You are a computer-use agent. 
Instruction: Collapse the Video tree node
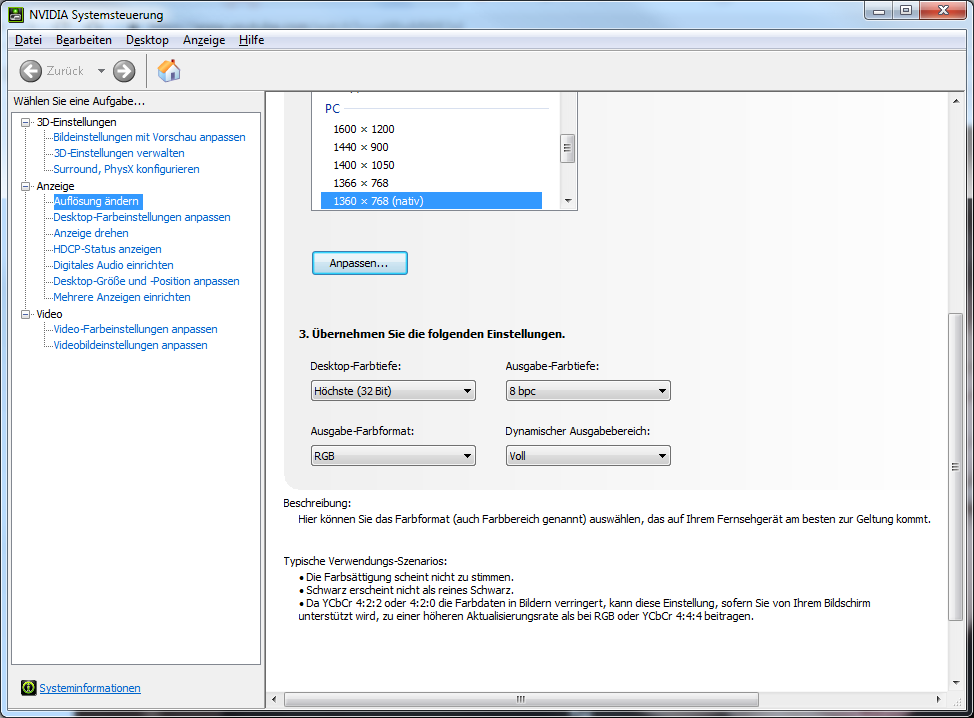(25, 314)
